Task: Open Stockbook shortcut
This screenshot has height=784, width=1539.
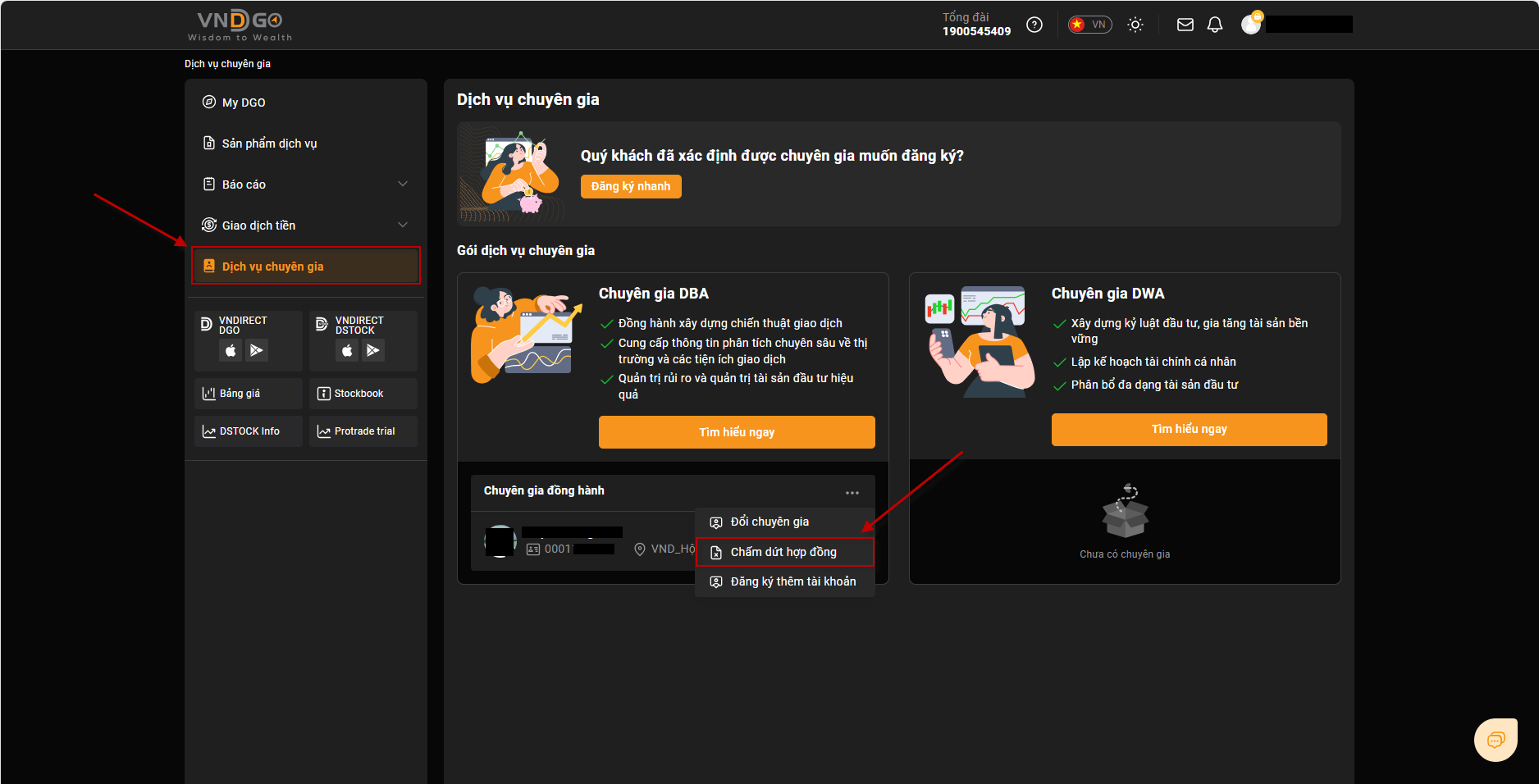Action: pos(363,394)
